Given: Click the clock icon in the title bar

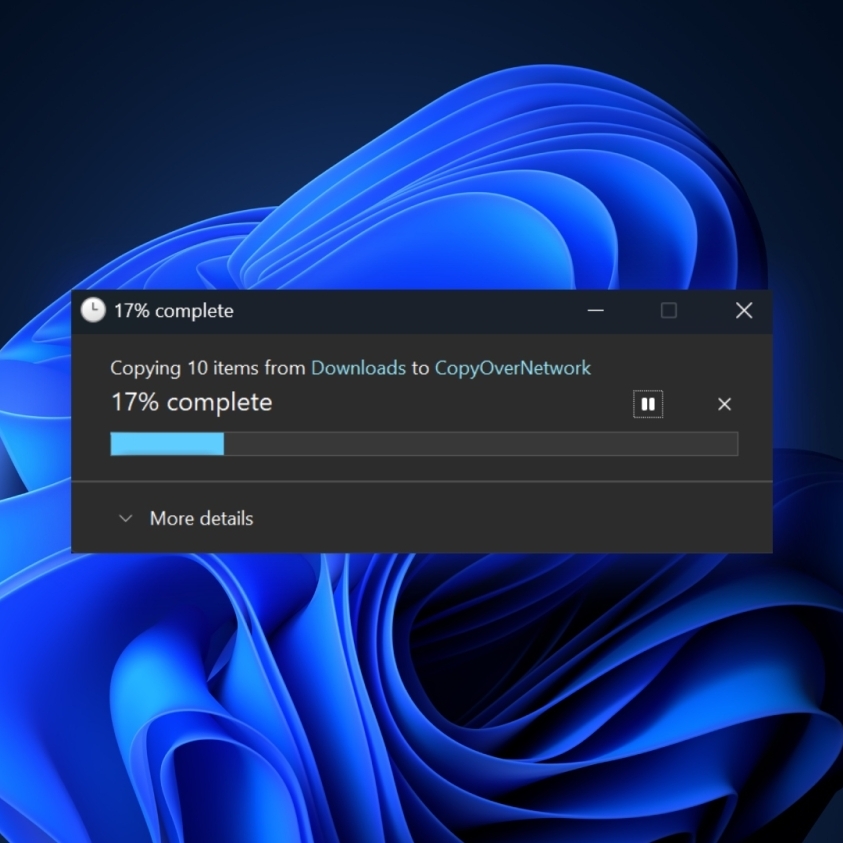Looking at the screenshot, I should tap(93, 311).
